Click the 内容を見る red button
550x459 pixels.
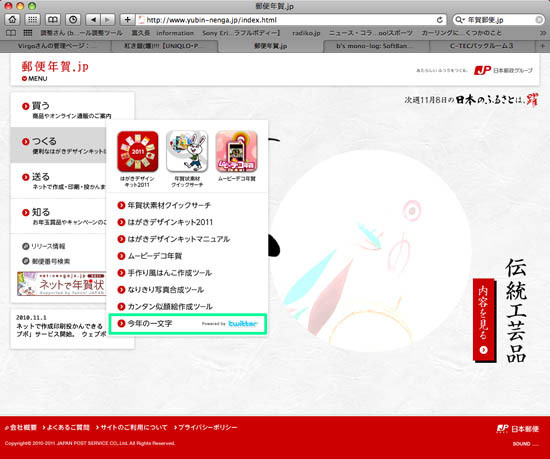point(484,320)
